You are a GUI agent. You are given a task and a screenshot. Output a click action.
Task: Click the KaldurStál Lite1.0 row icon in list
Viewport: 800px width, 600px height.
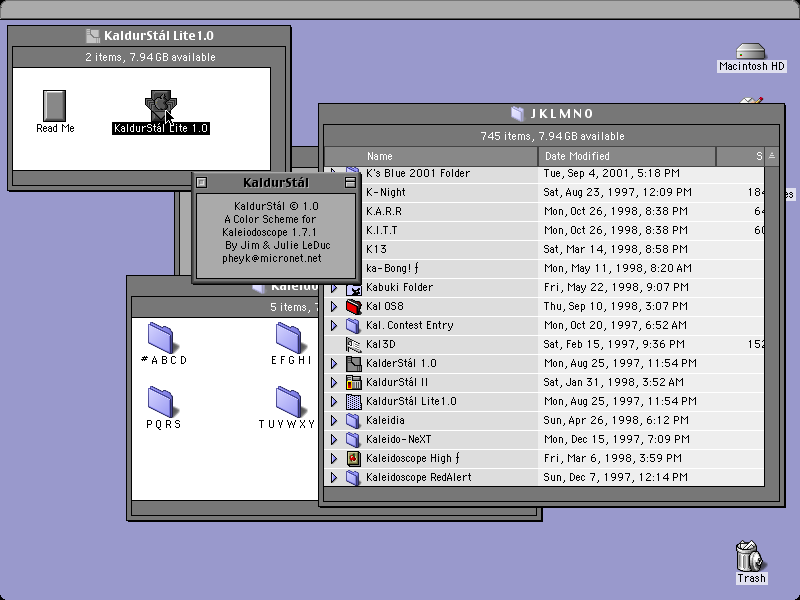[x=354, y=402]
